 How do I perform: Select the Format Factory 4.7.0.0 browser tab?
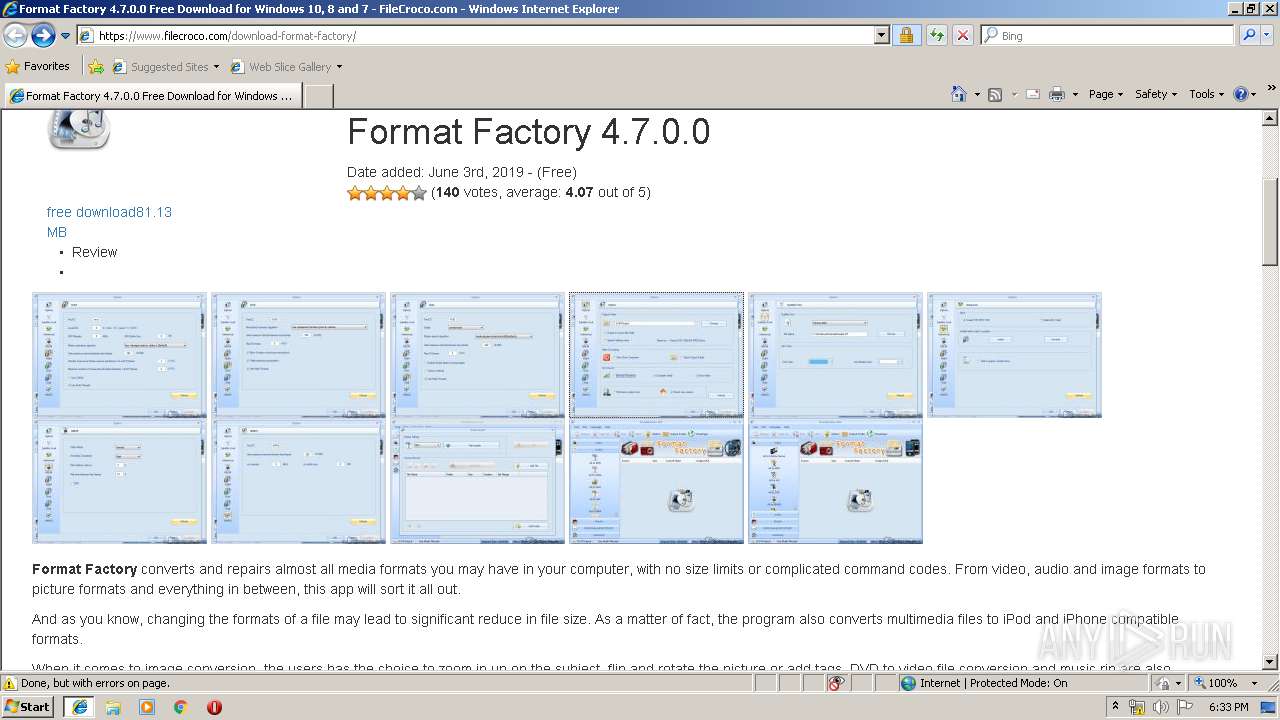153,96
